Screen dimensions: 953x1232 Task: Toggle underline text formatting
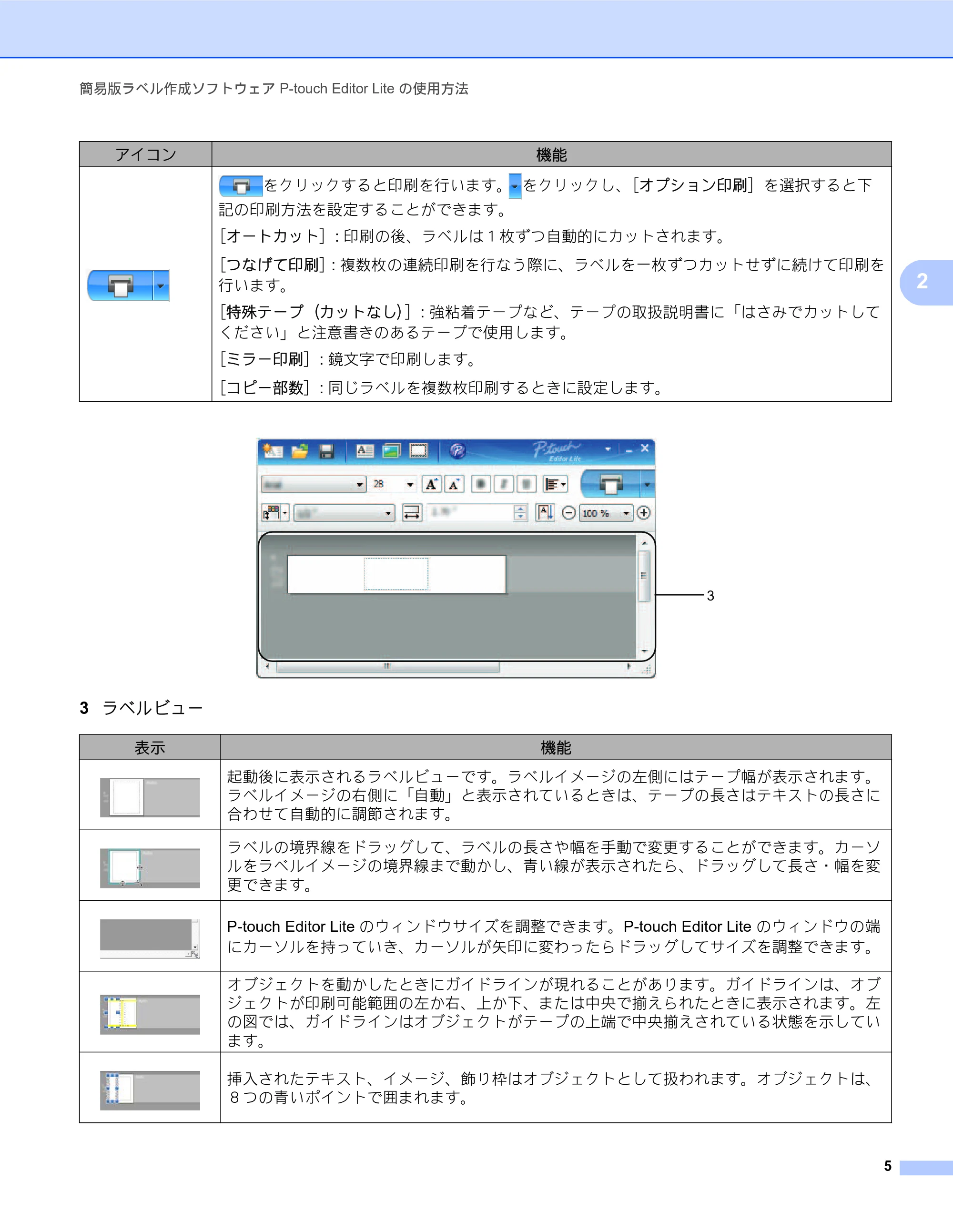click(x=526, y=485)
